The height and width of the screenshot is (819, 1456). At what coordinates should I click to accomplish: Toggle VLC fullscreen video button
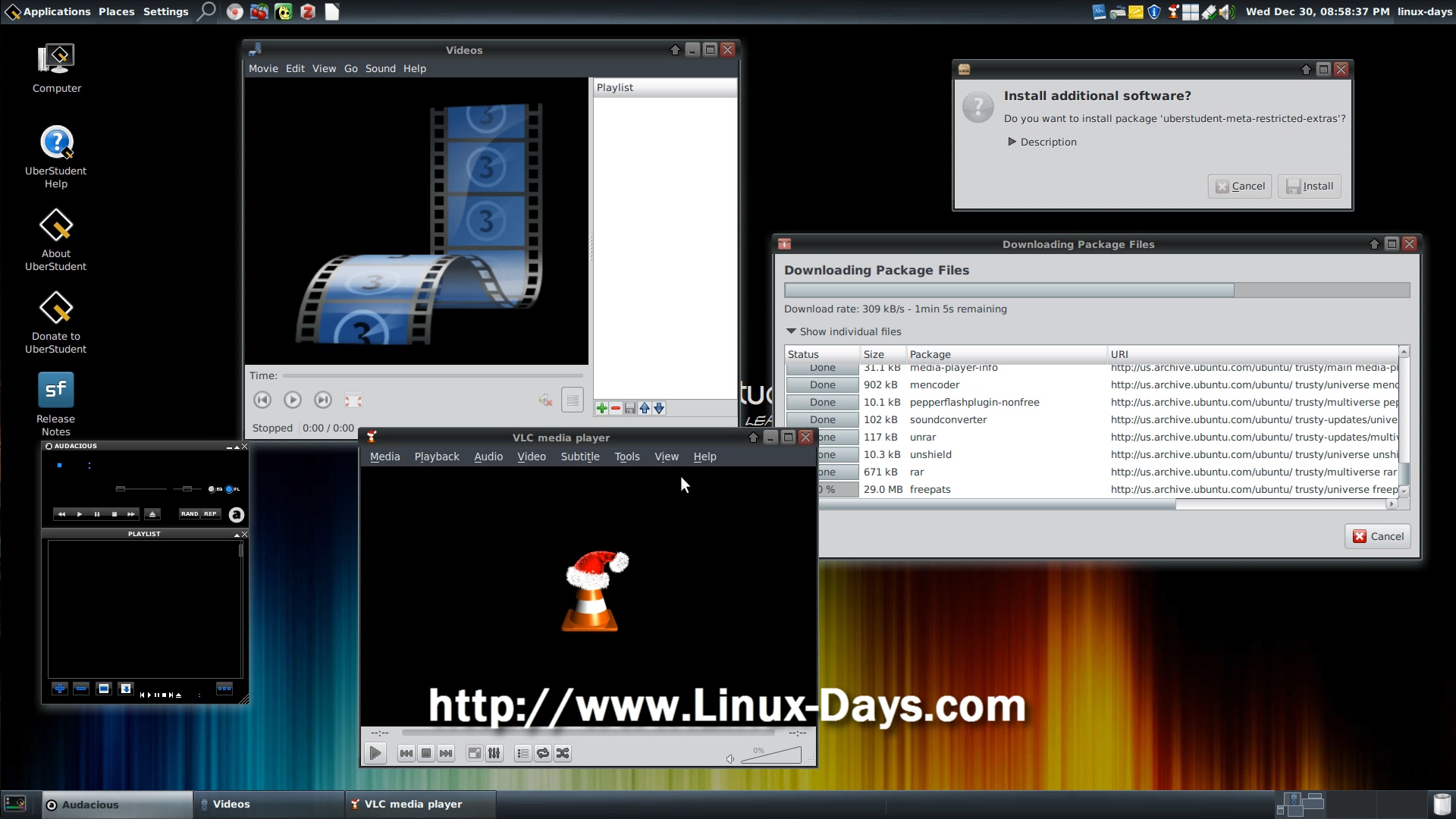coord(474,753)
